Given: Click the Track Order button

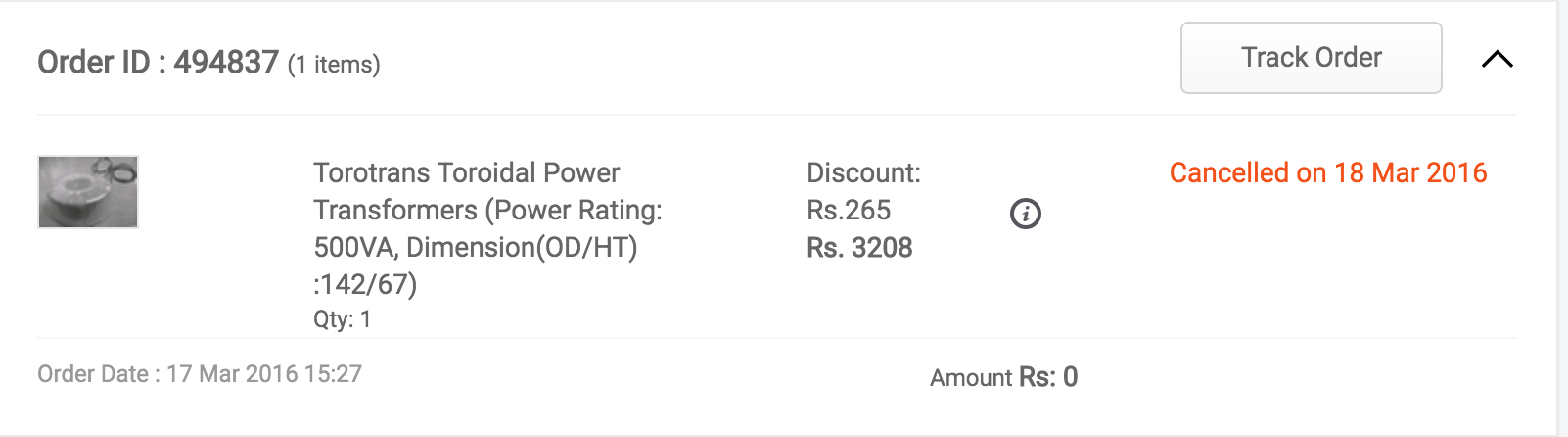Looking at the screenshot, I should pyautogui.click(x=1311, y=58).
